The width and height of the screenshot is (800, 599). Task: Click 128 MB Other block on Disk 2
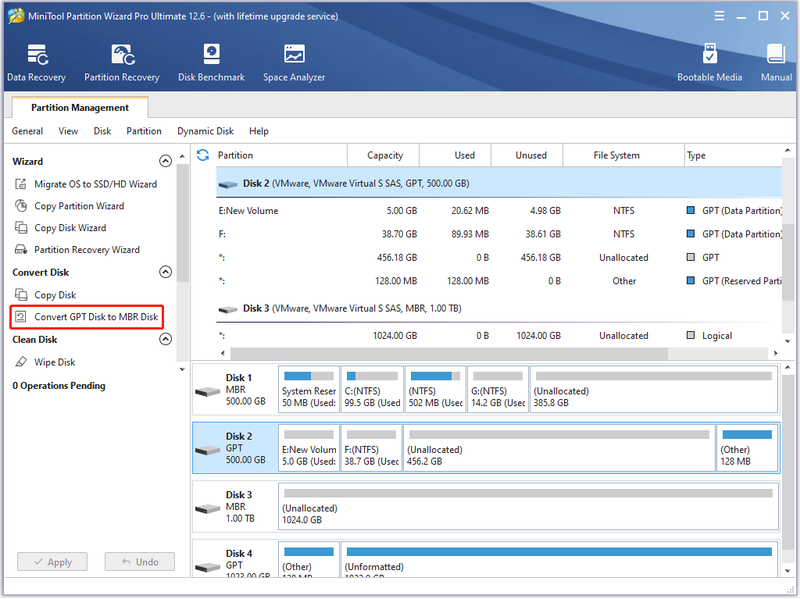pos(747,448)
